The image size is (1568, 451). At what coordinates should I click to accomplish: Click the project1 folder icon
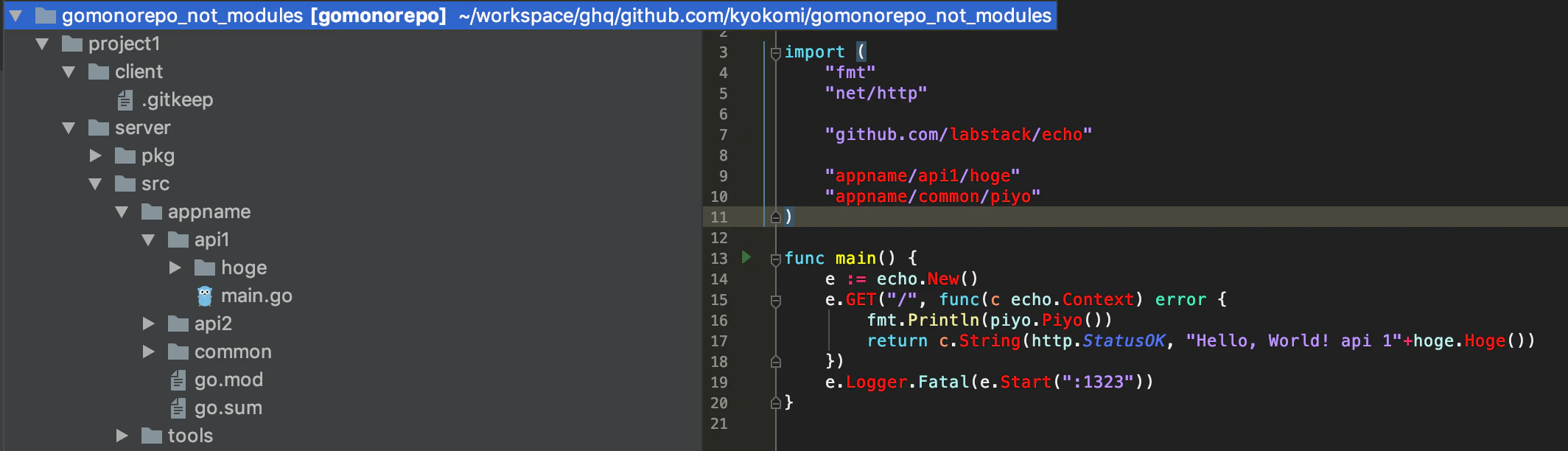[72, 43]
